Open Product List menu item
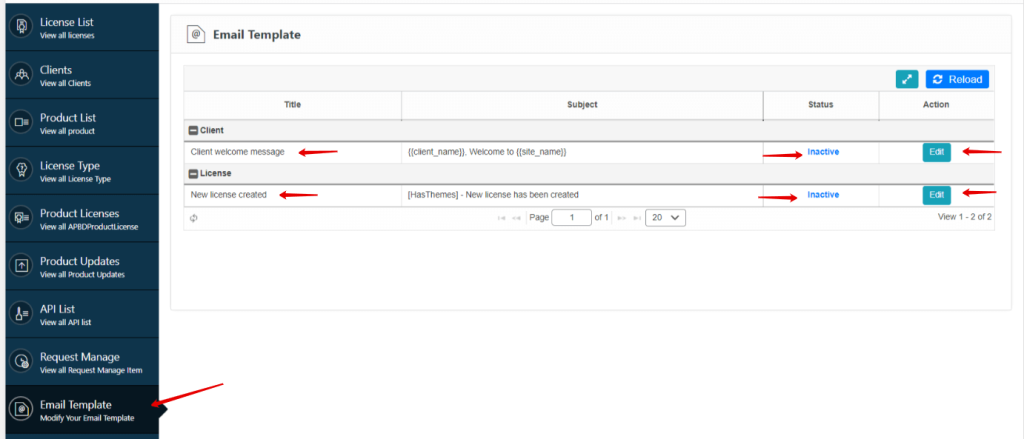This screenshot has width=1024, height=439. [82, 122]
